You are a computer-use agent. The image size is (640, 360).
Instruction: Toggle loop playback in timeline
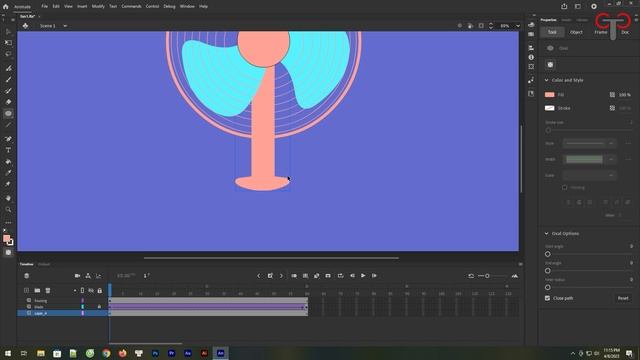pyautogui.click(x=340, y=276)
